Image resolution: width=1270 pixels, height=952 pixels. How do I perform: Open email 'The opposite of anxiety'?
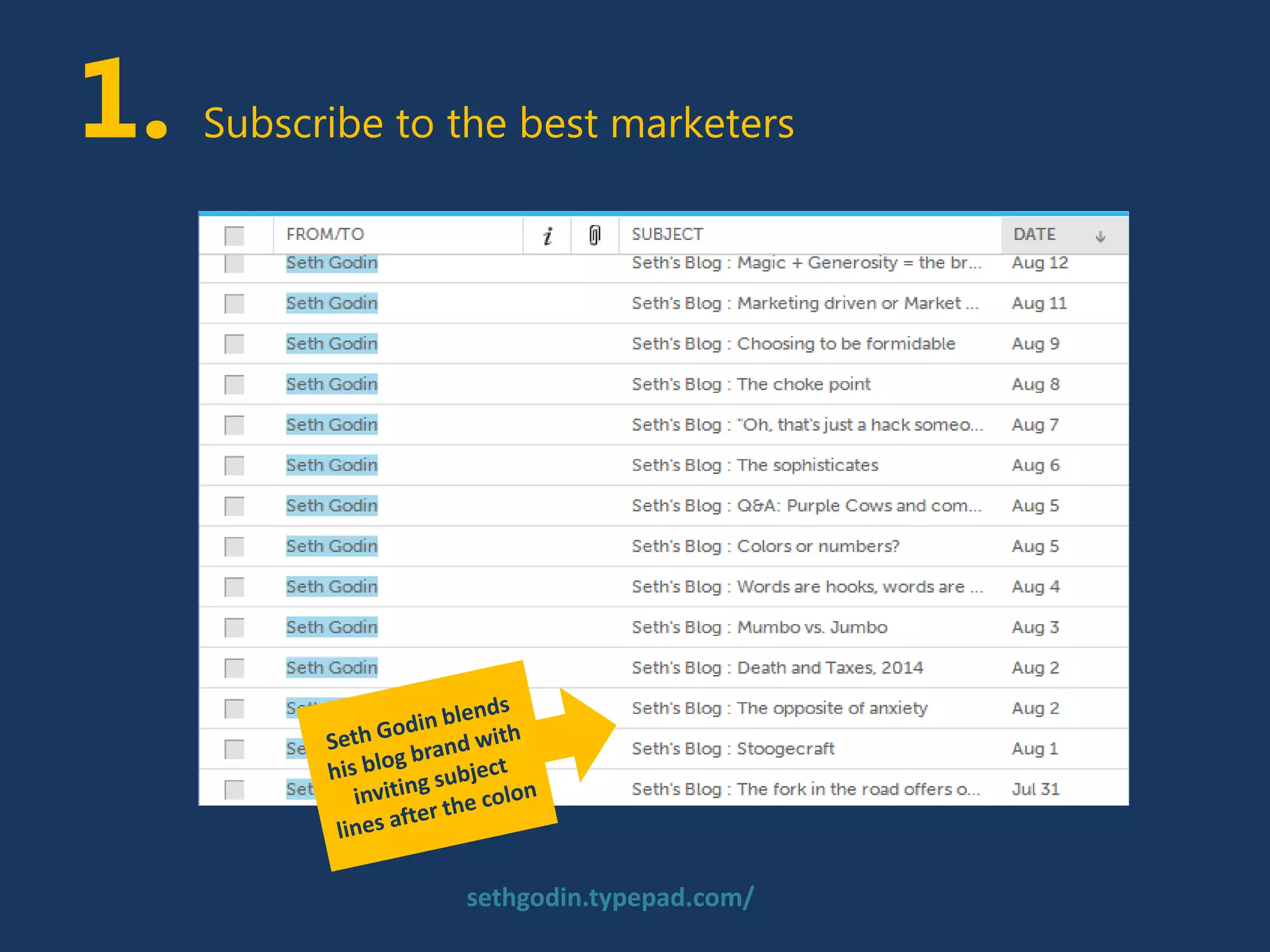(780, 708)
